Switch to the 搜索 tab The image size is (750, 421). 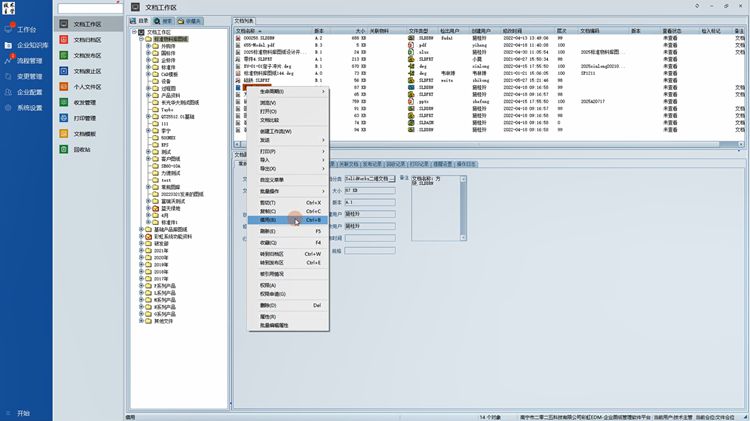[165, 20]
